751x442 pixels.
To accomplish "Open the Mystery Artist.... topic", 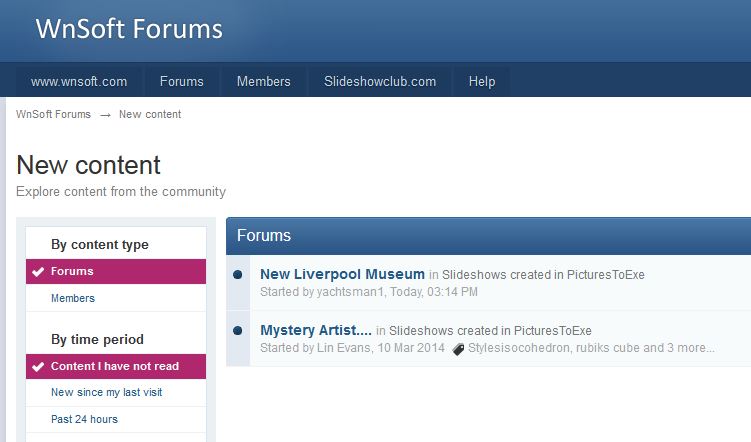I will tap(315, 330).
